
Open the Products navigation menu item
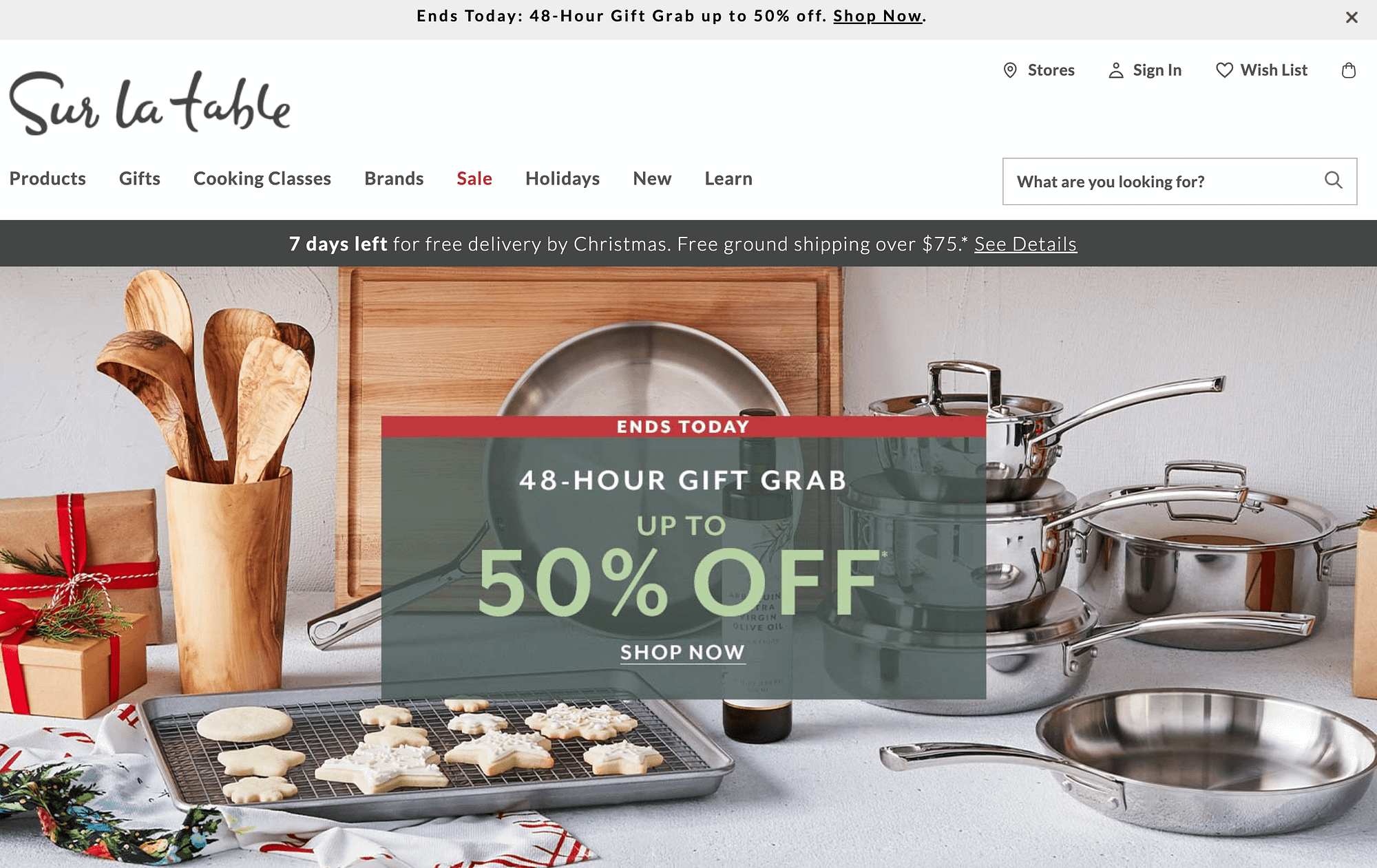coord(47,178)
